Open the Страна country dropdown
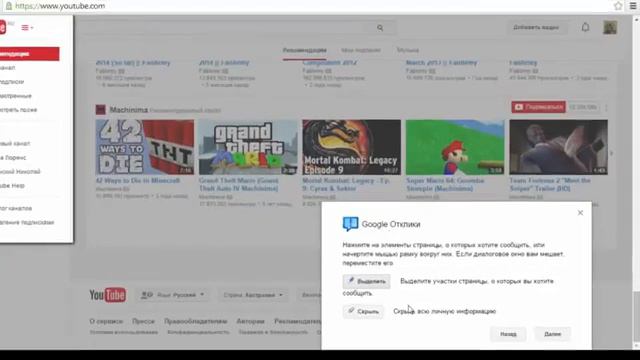This screenshot has width=640, height=360. pyautogui.click(x=253, y=295)
